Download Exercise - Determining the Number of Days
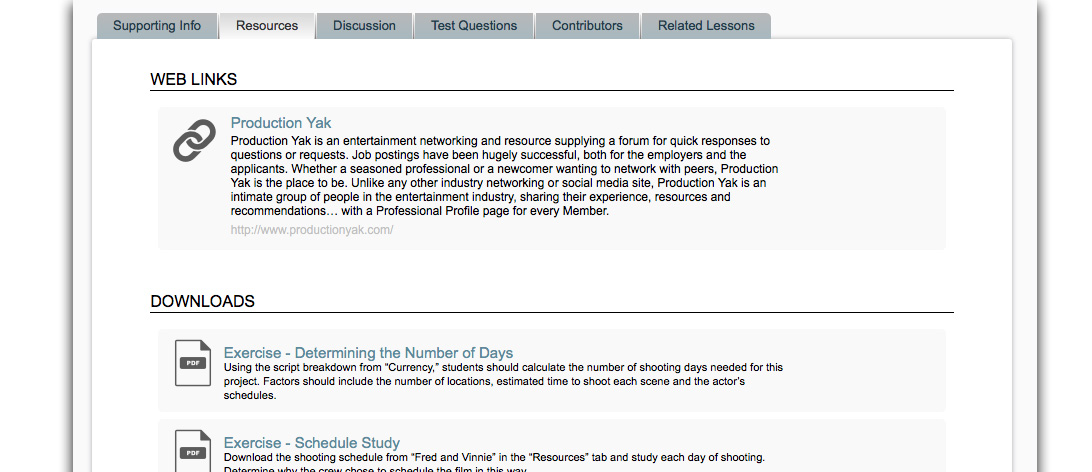 click(368, 353)
